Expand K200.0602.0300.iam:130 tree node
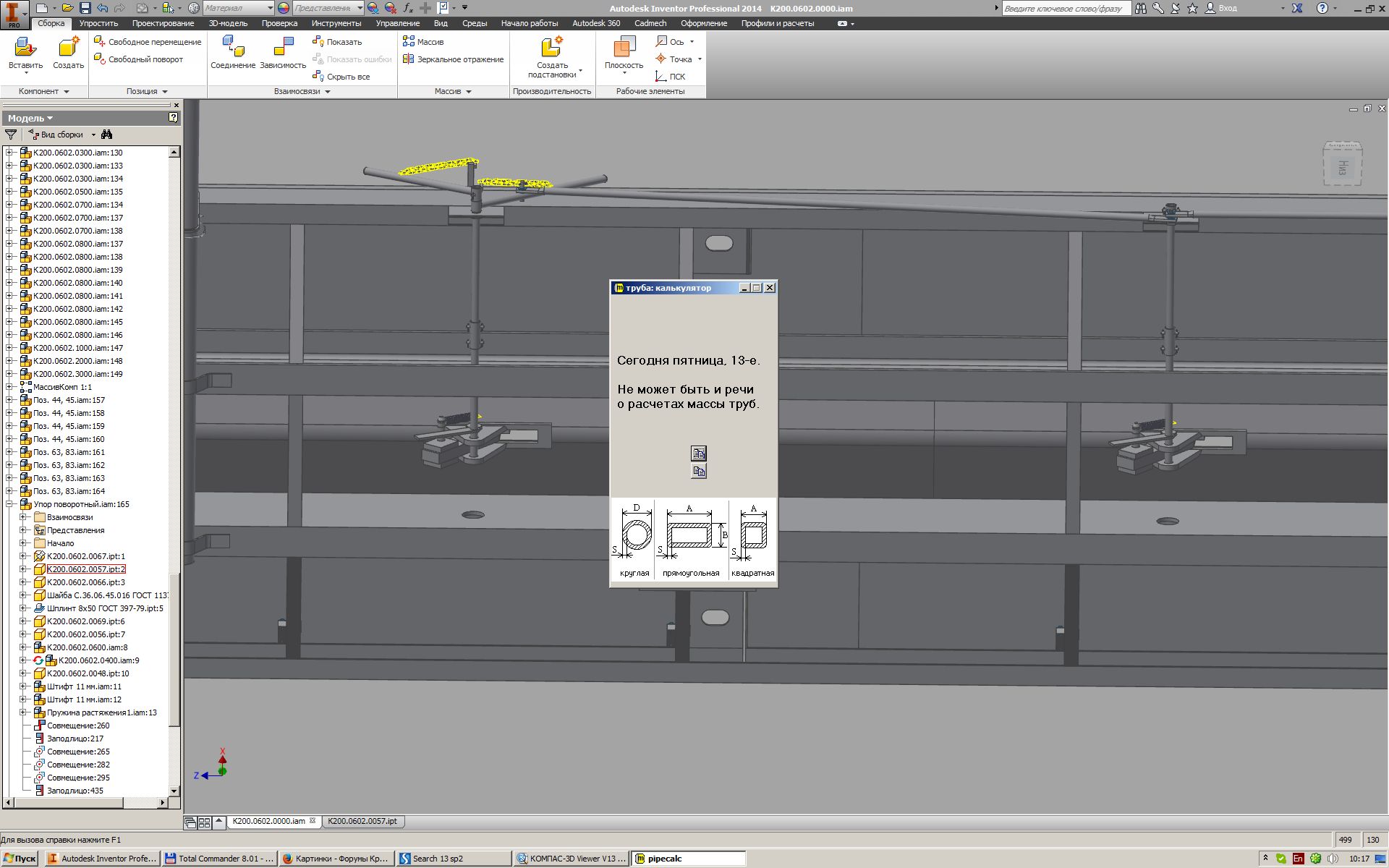The height and width of the screenshot is (868, 1389). [9, 153]
